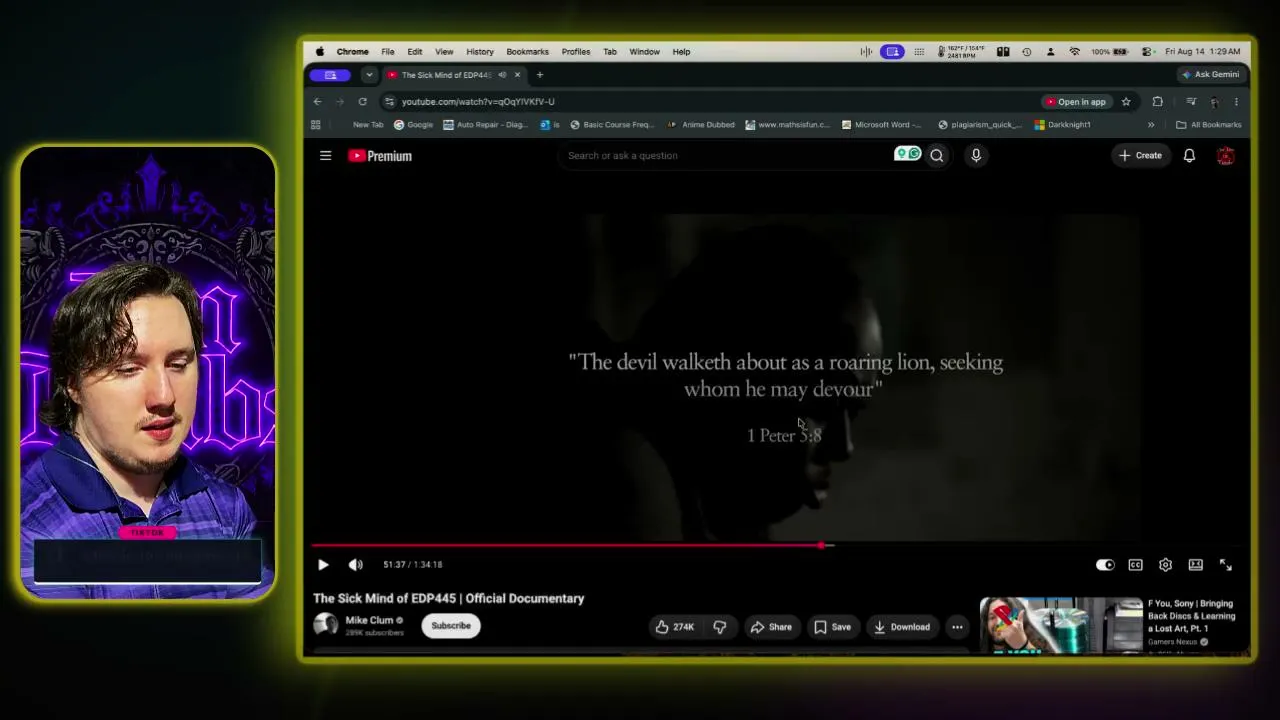Screen dimensions: 1280x720
Task: Click the green extension icon in the search box
Action: [x=907, y=154]
